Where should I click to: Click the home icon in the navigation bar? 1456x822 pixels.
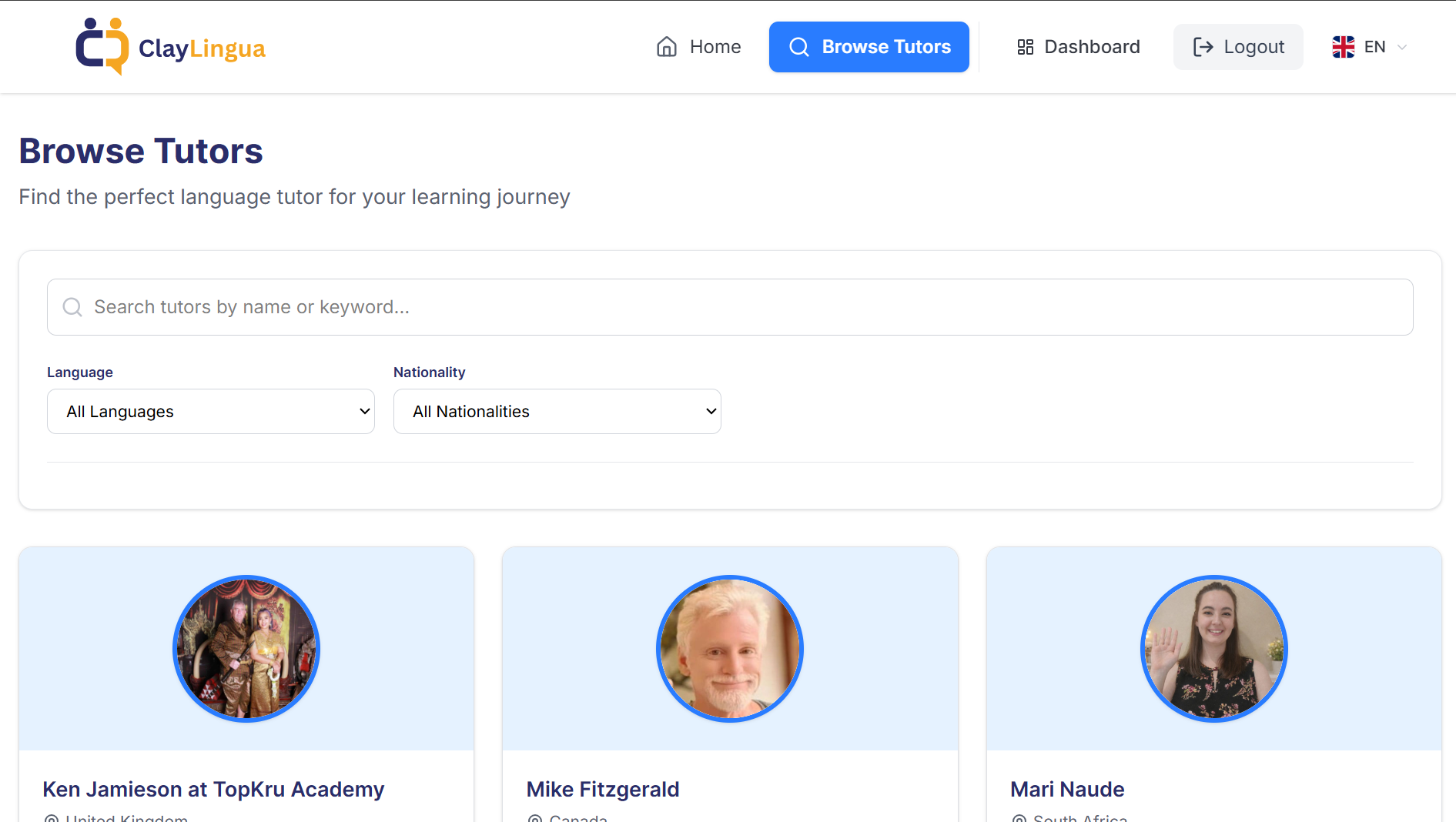point(666,47)
